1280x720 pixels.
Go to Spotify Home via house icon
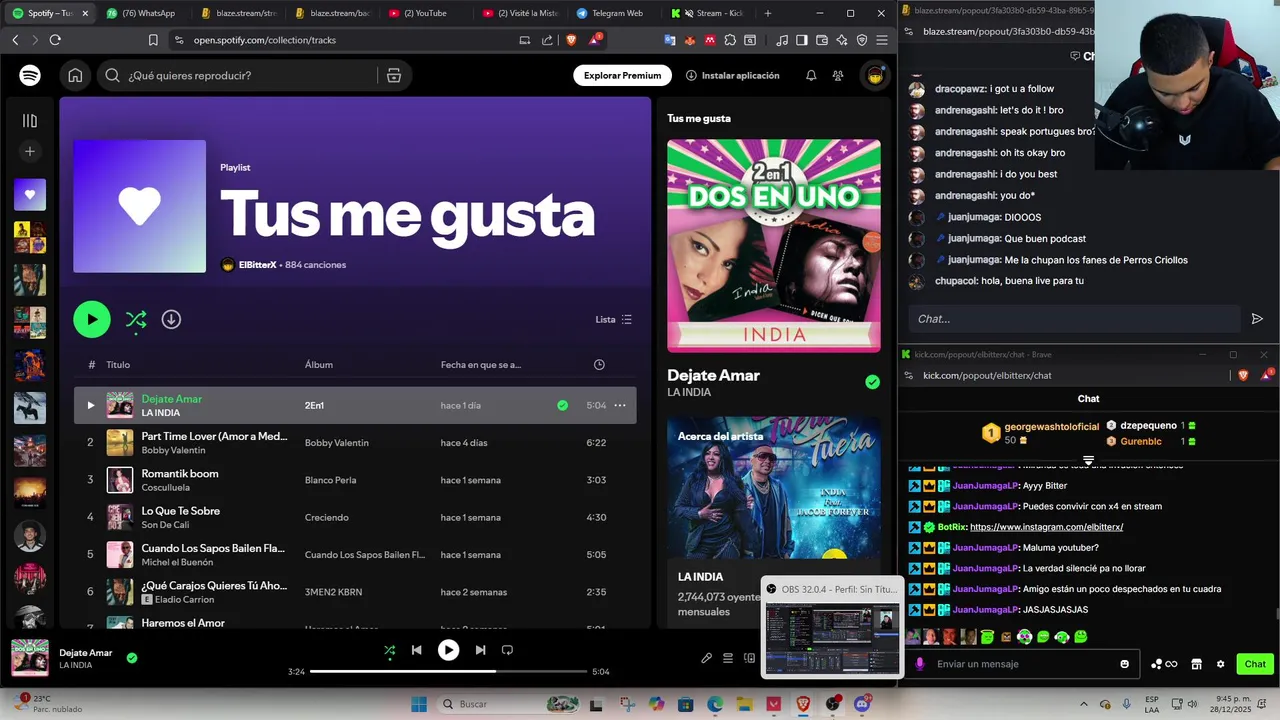point(75,75)
